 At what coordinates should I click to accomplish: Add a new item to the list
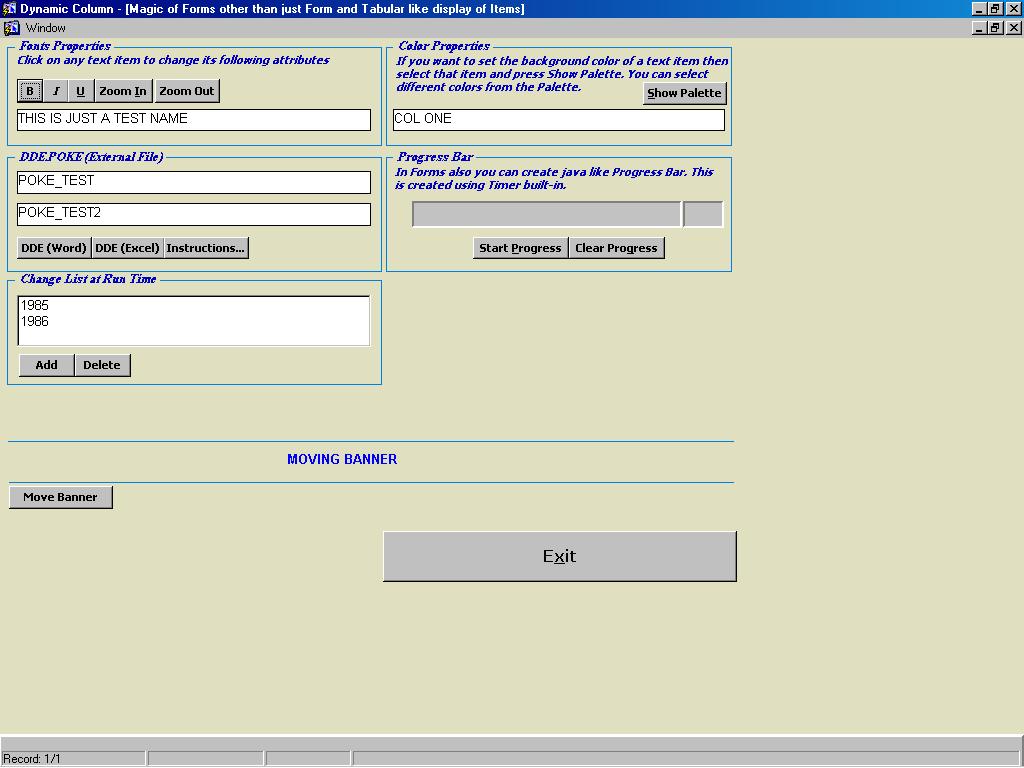pos(46,365)
